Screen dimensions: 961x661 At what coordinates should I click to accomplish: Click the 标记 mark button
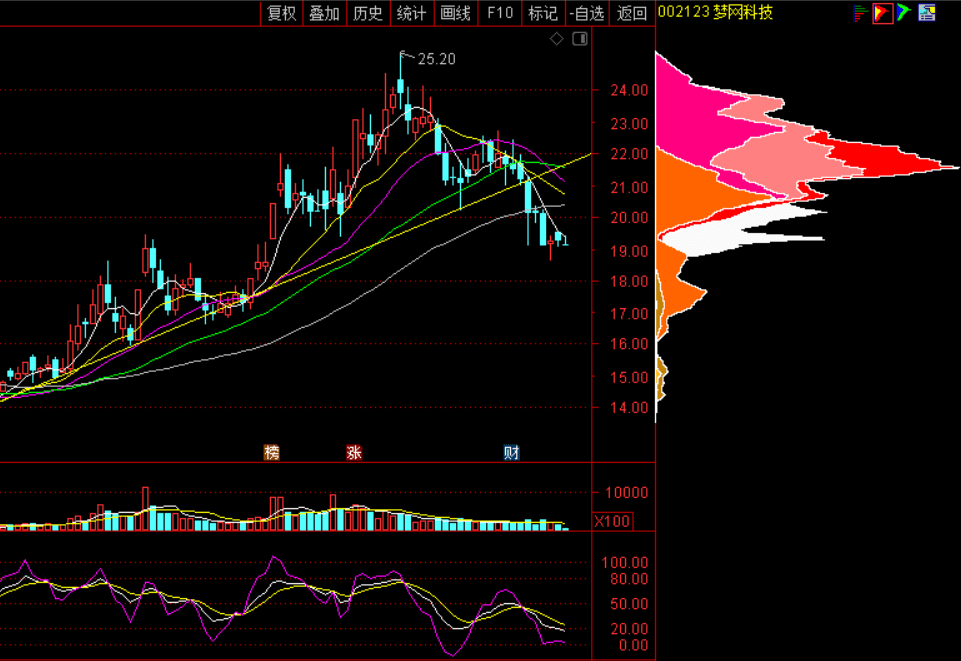coord(542,13)
